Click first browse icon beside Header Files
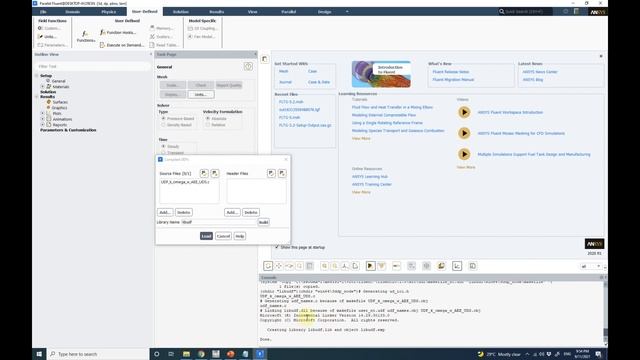Image resolution: width=640 pixels, height=360 pixels. pos(271,173)
